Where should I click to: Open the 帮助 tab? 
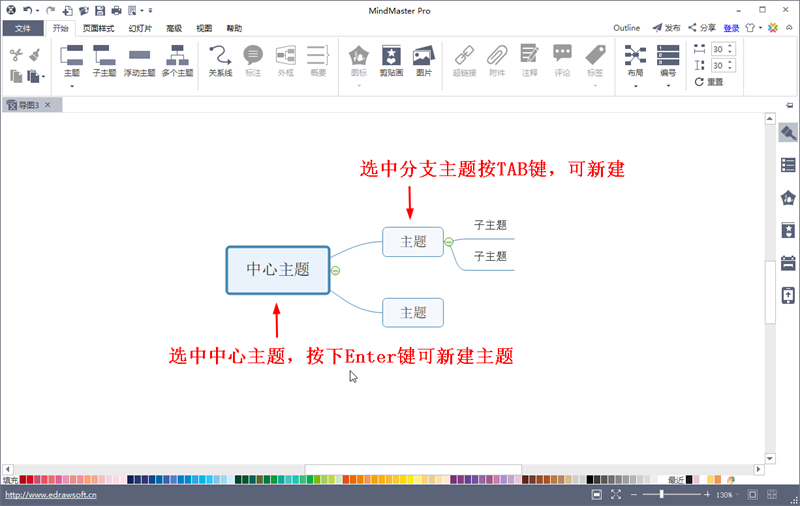234,28
